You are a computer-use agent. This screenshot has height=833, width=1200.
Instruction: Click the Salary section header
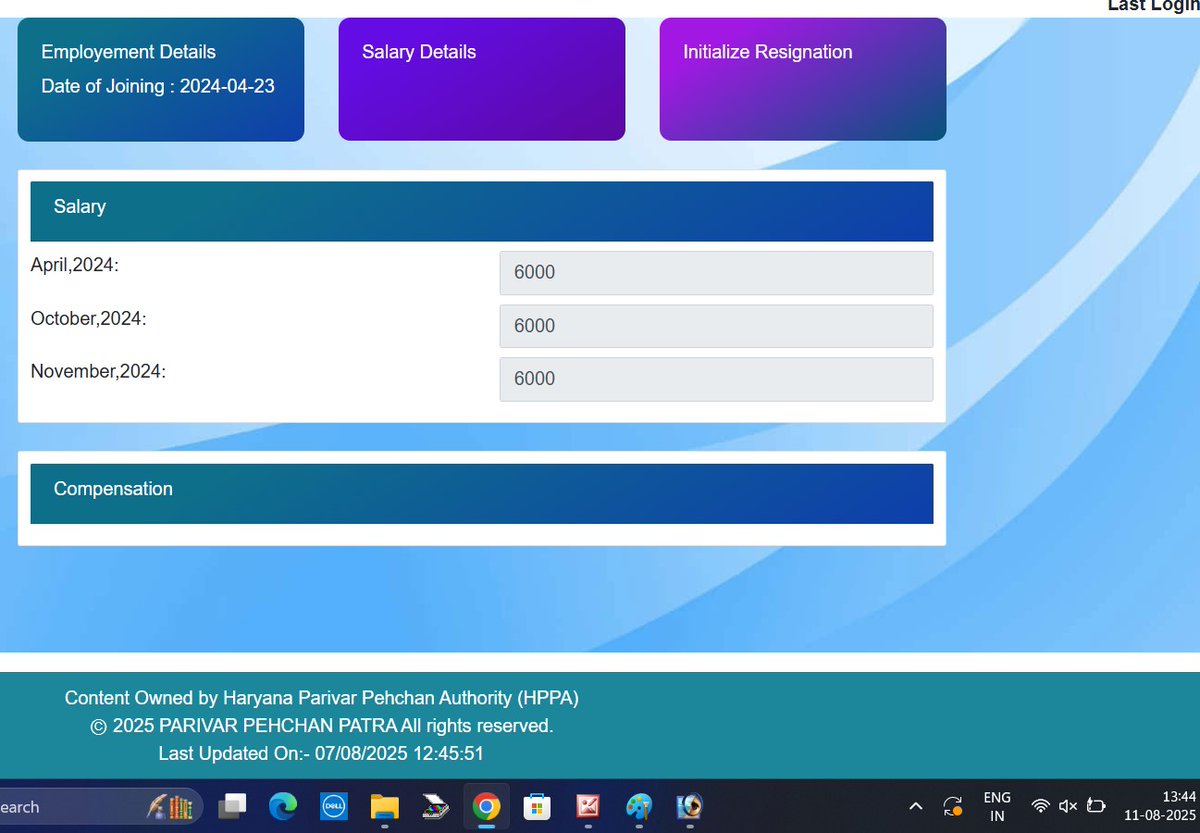(x=482, y=211)
